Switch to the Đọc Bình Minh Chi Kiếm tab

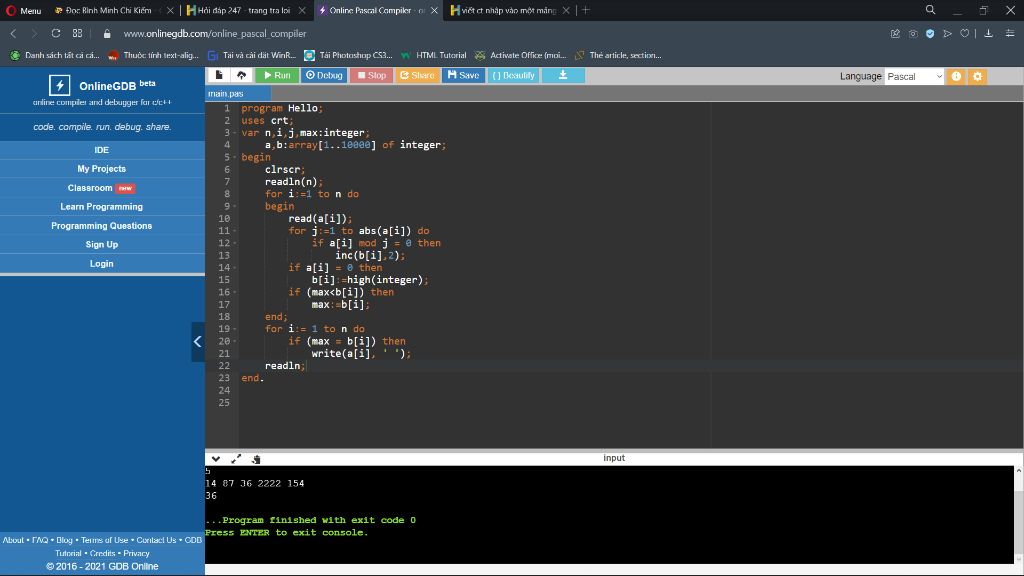tap(108, 10)
